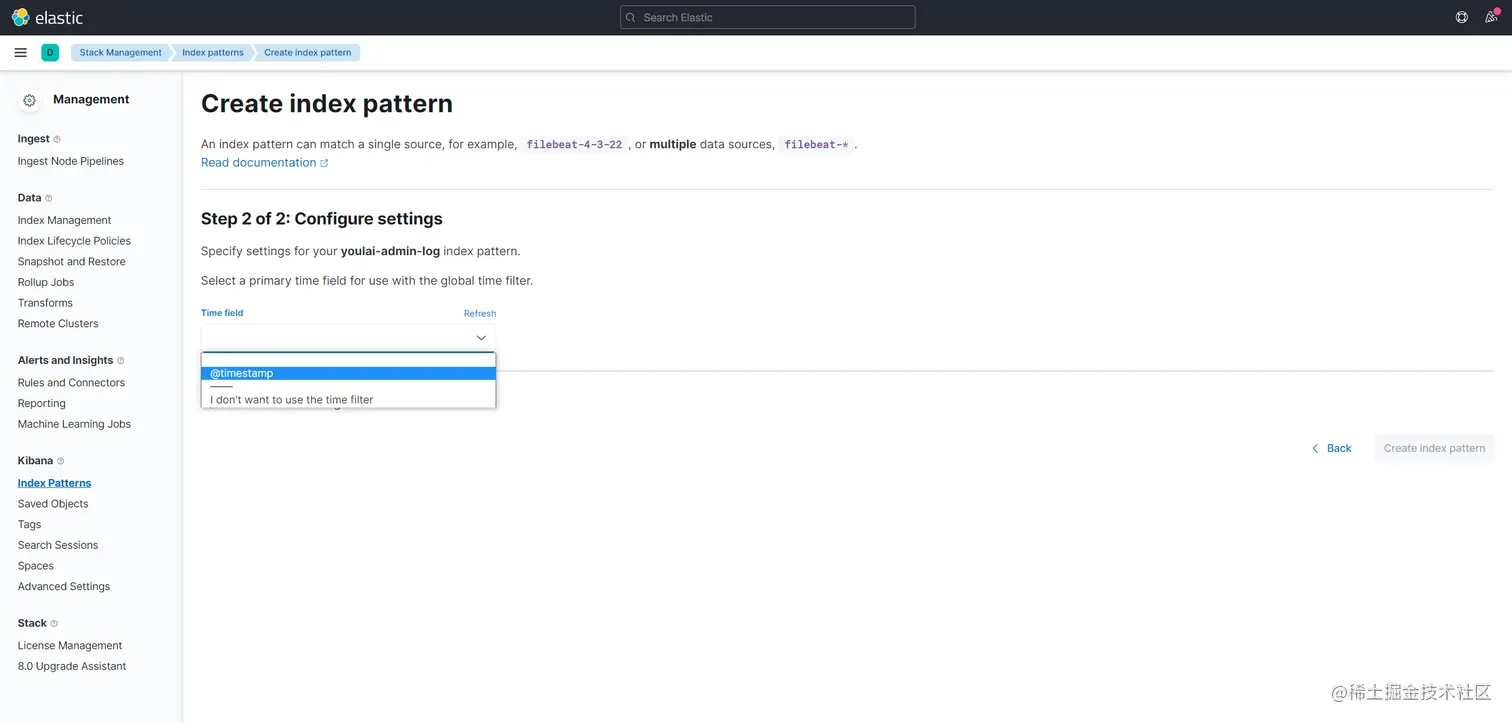This screenshot has width=1512, height=723.
Task: Choose I don't want to use time filter
Action: pyautogui.click(x=348, y=400)
